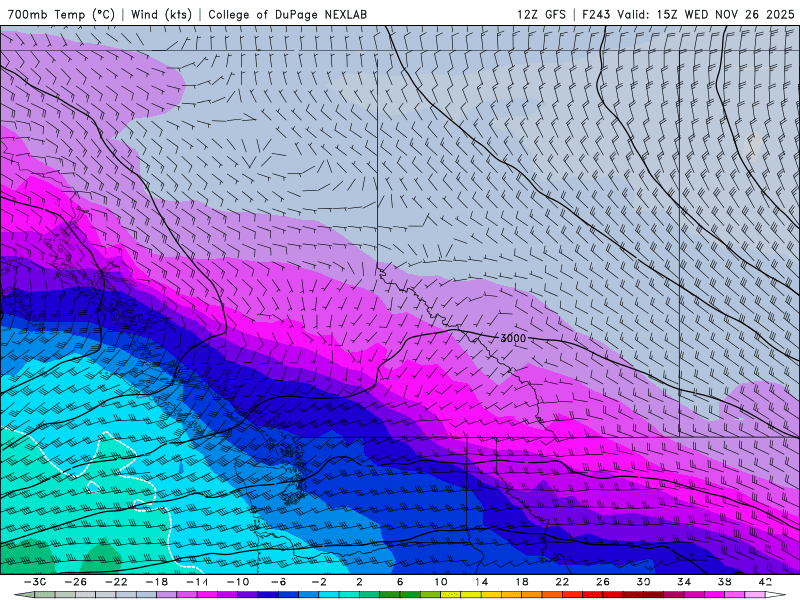Screen dimensions: 800x600
Task: Click the "12Z GFS" model run label
Action: click(541, 14)
